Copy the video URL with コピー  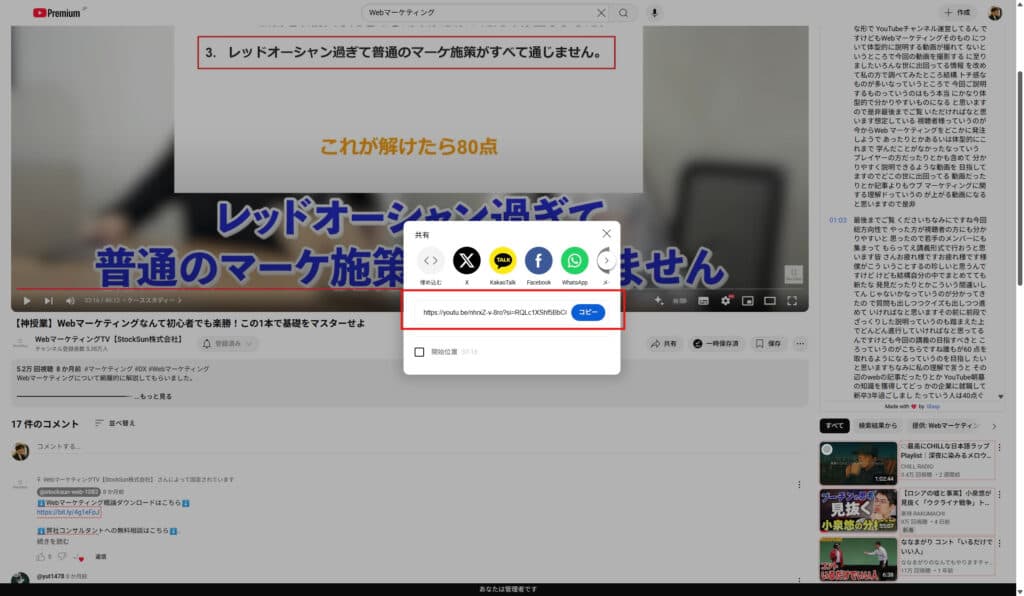click(x=589, y=313)
